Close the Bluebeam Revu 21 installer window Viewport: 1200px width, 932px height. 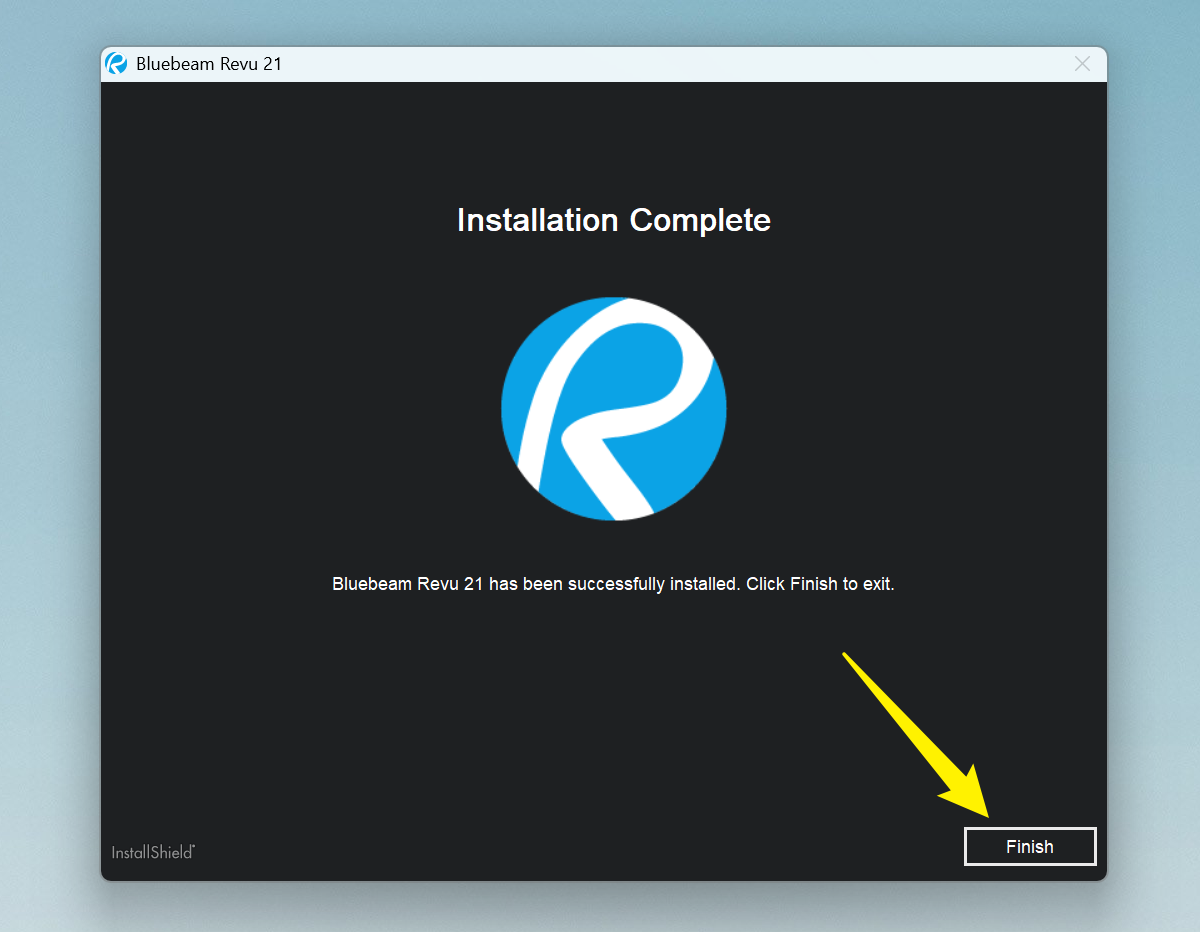click(x=1082, y=64)
